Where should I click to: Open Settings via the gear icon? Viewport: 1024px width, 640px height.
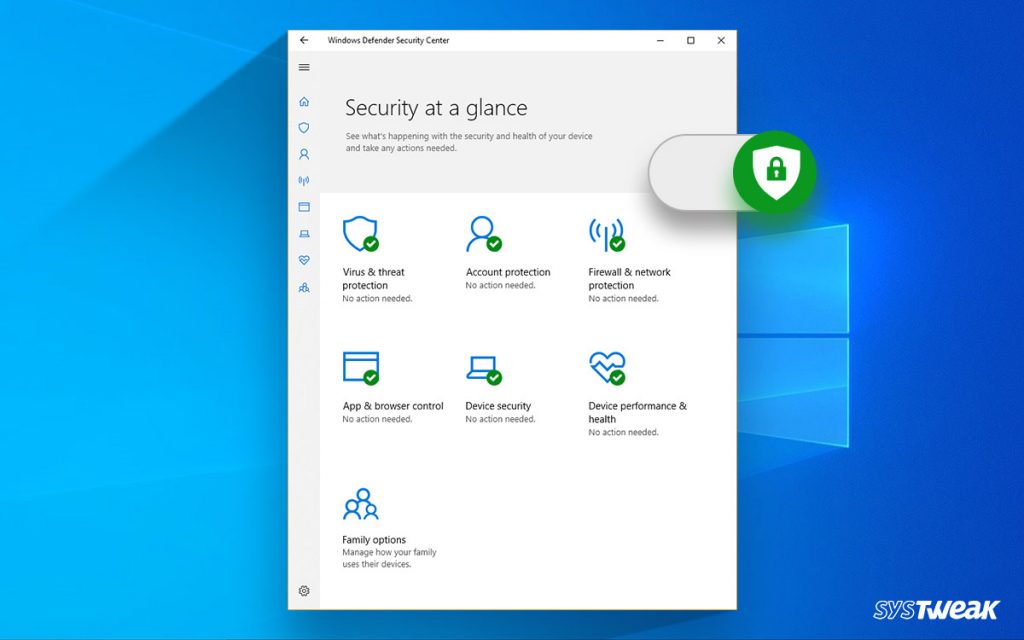tap(304, 591)
